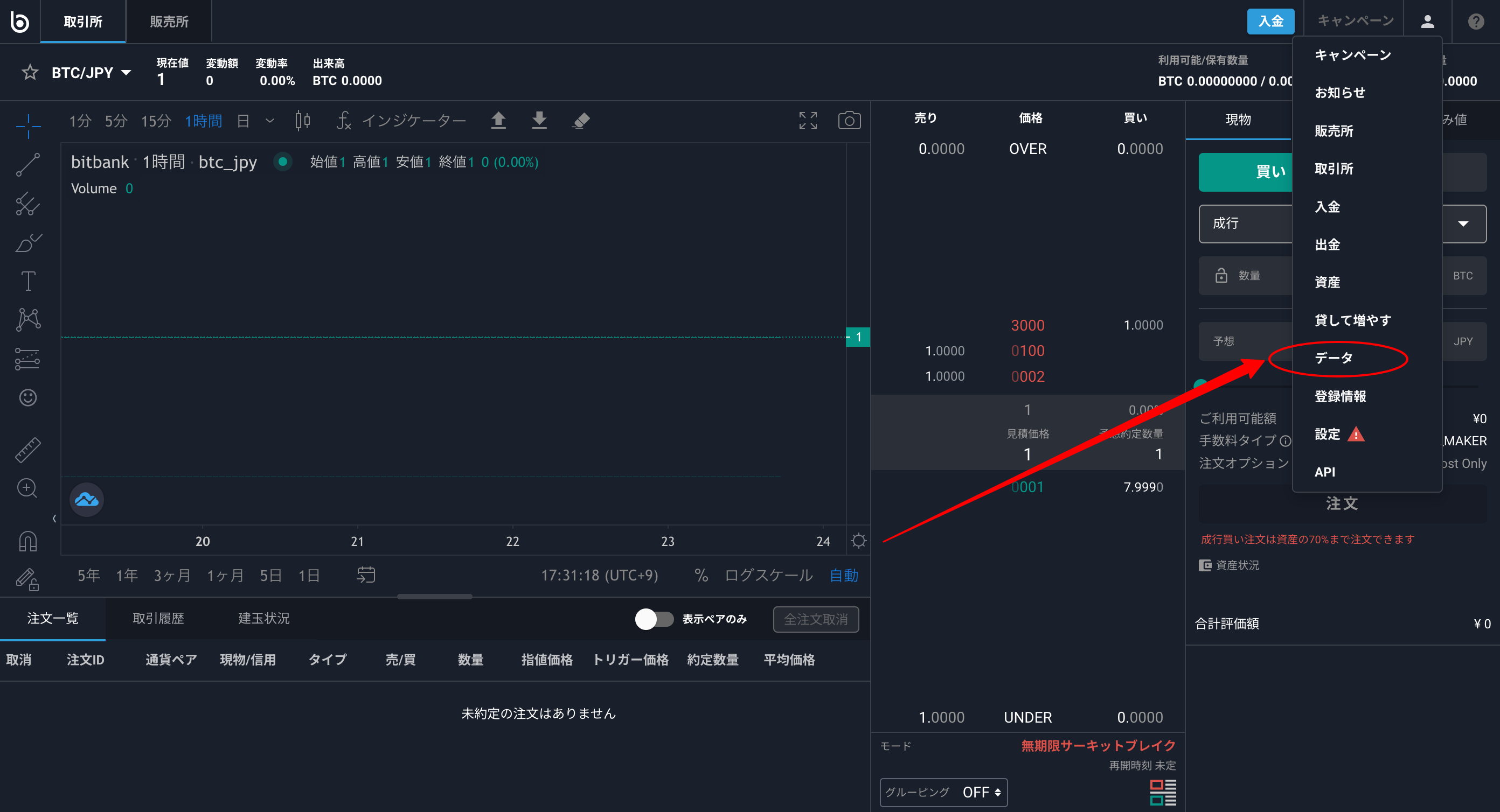Click the eraser icon in chart toolbar

[x=581, y=121]
